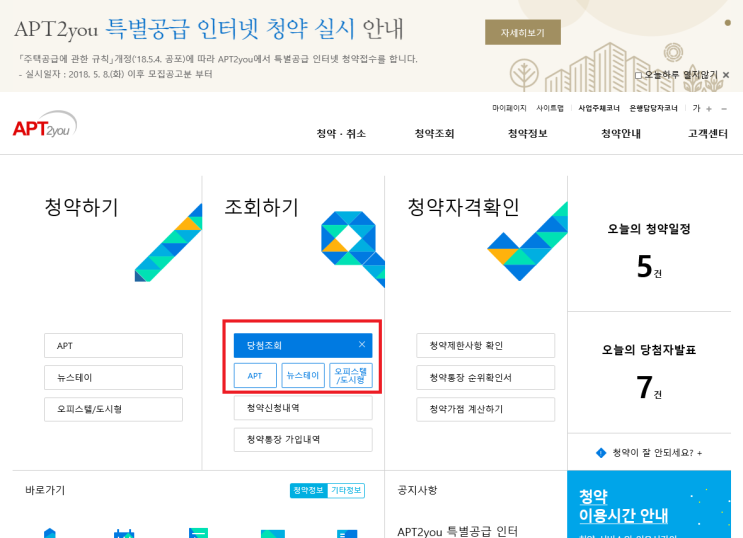
Task: Click the 공지사항 heading
Action: tap(417, 490)
